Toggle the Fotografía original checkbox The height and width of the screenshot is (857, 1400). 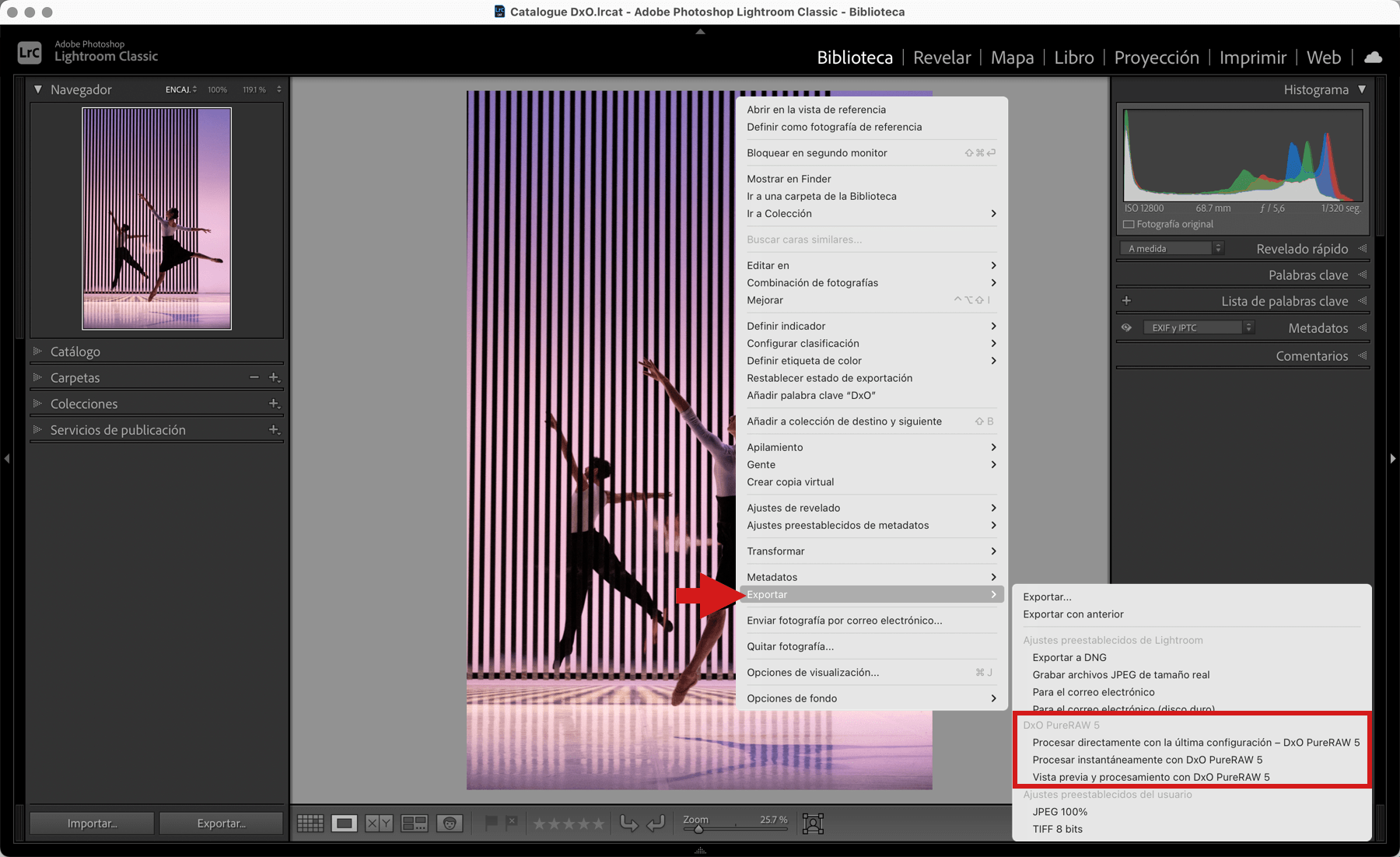pyautogui.click(x=1129, y=224)
